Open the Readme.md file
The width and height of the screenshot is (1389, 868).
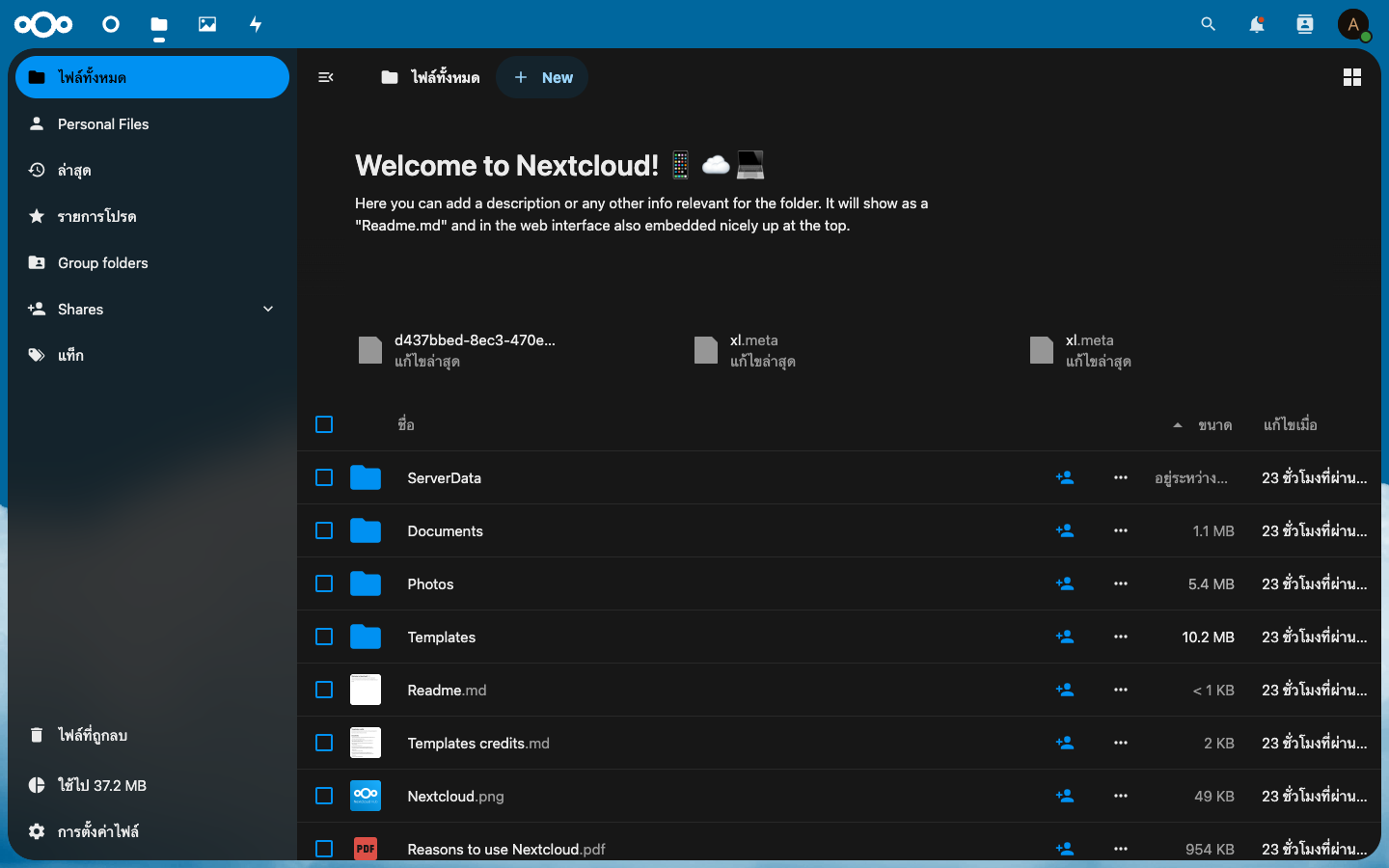point(447,690)
